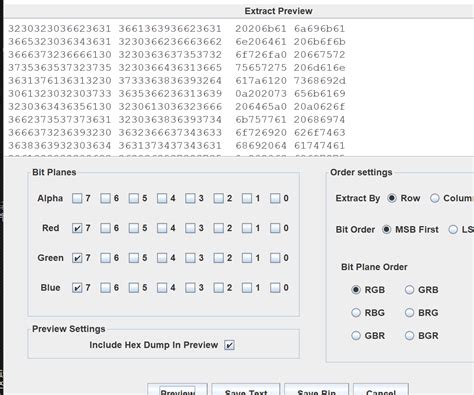Select Blue bit plane 0
Image resolution: width=474 pixels, height=395 pixels.
coord(275,288)
